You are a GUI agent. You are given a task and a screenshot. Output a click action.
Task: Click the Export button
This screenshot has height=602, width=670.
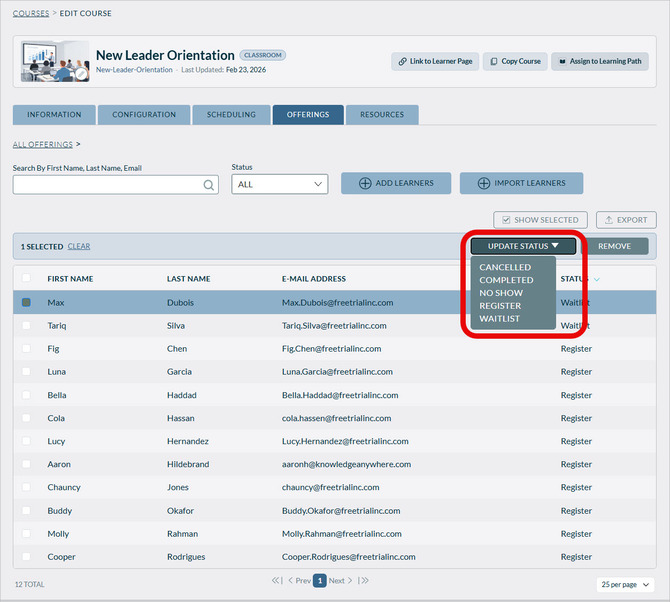(x=626, y=220)
